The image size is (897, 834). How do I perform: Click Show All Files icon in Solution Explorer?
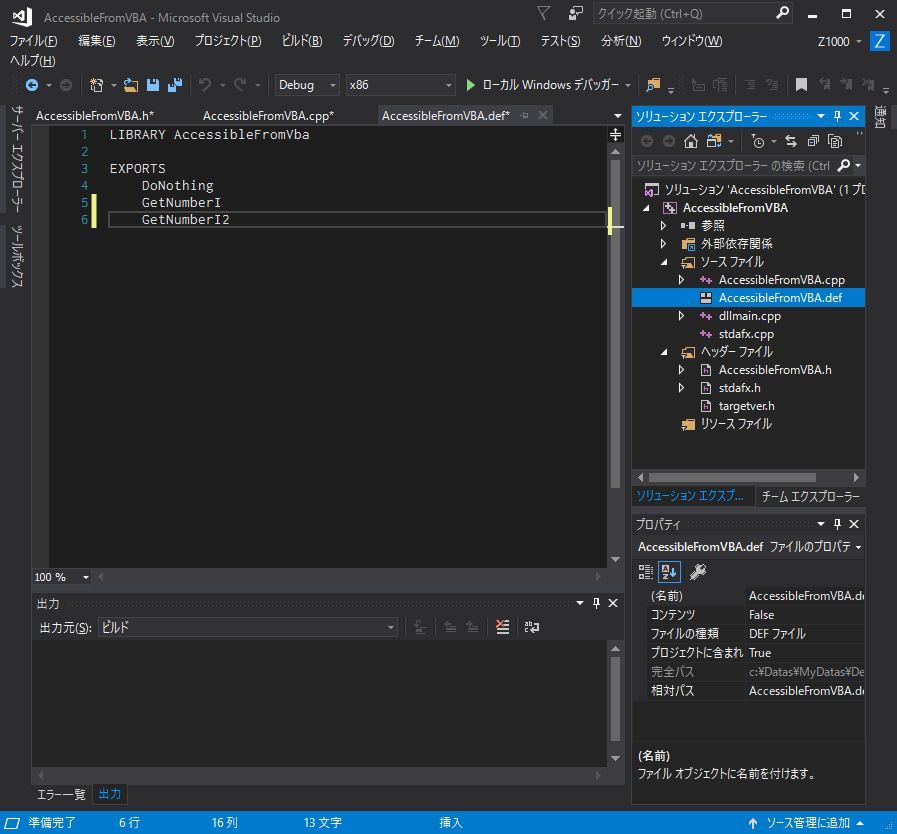point(835,141)
